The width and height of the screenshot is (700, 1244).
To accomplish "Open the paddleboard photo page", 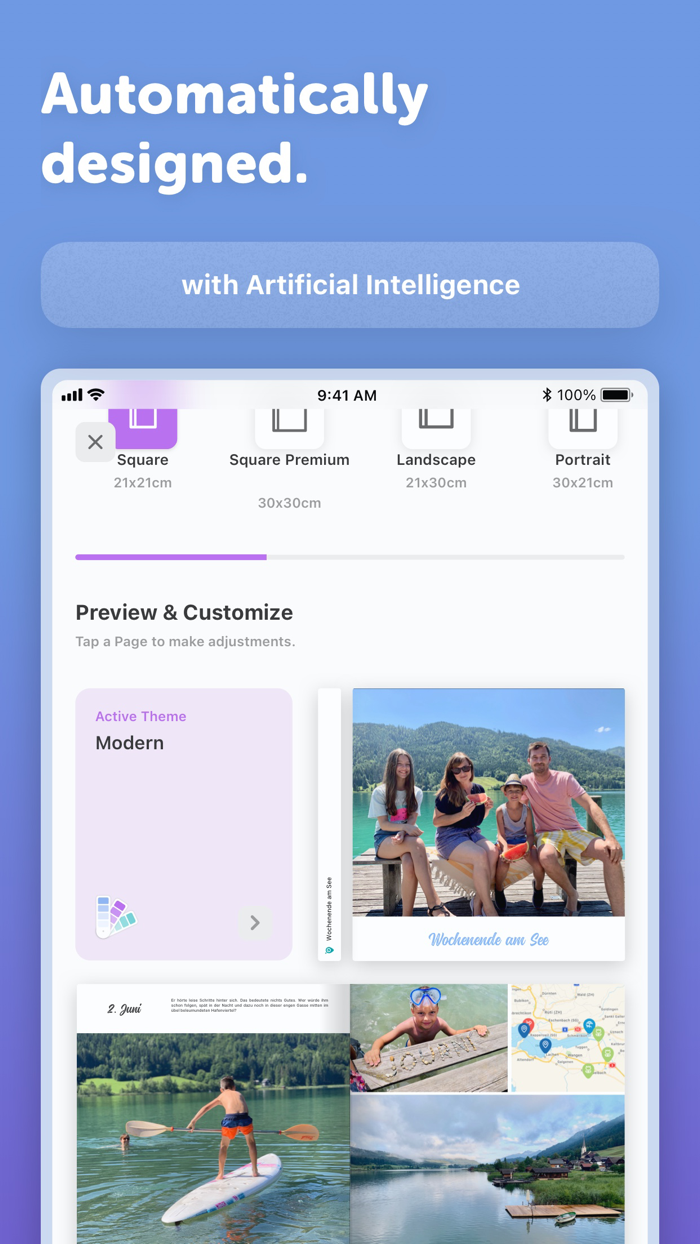I will 213,1138.
